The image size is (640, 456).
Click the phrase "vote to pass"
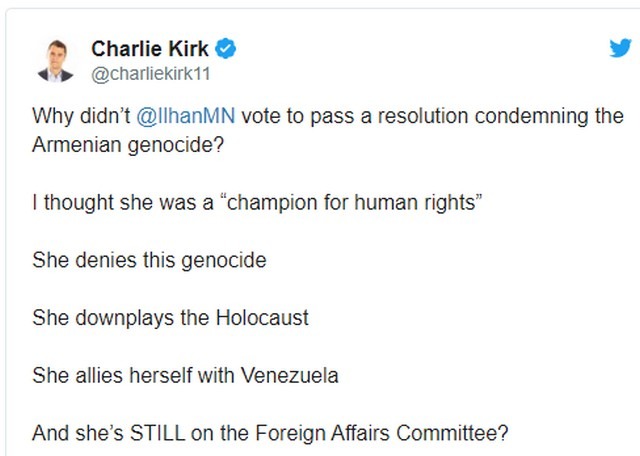[298, 116]
